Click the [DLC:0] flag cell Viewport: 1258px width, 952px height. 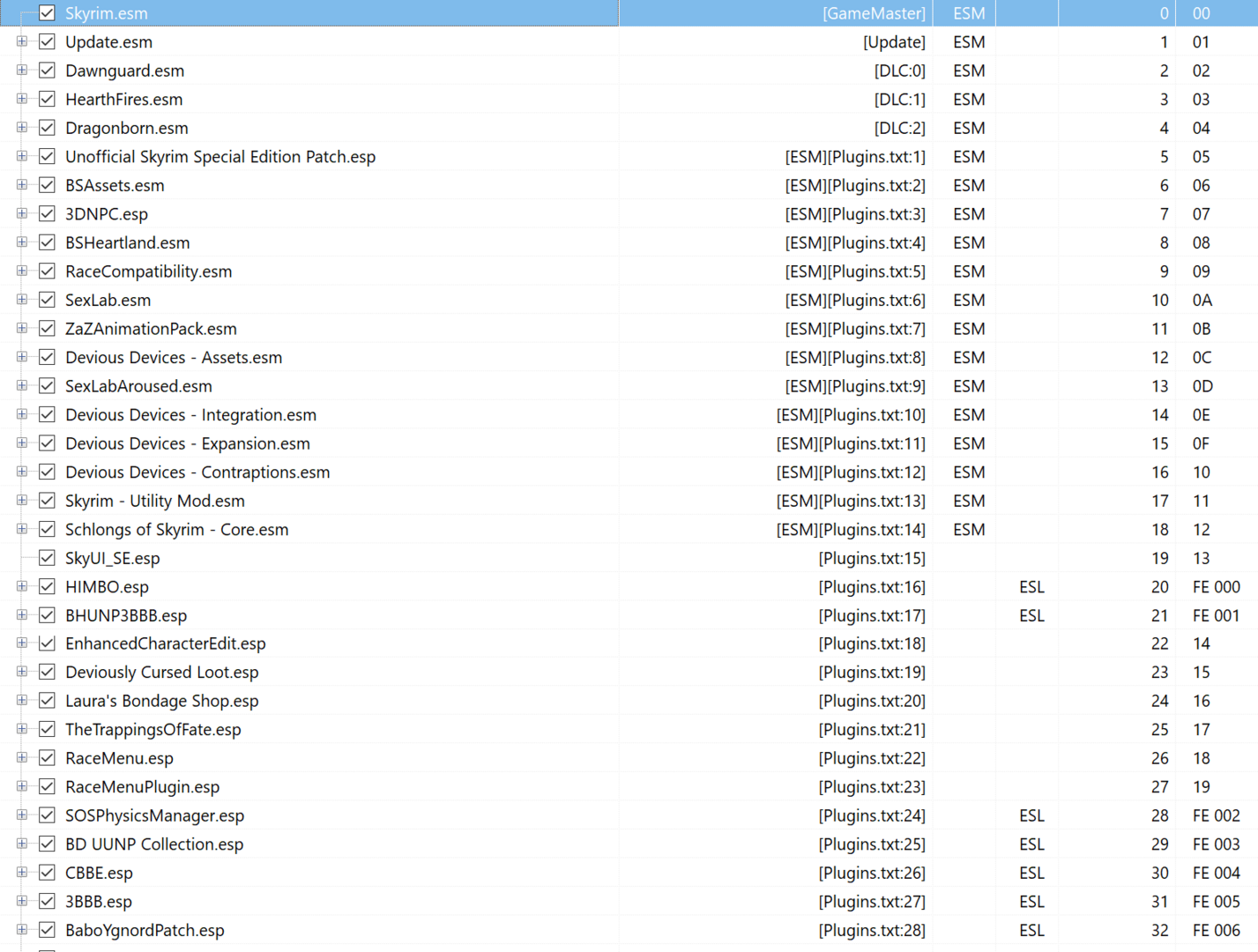(x=899, y=71)
